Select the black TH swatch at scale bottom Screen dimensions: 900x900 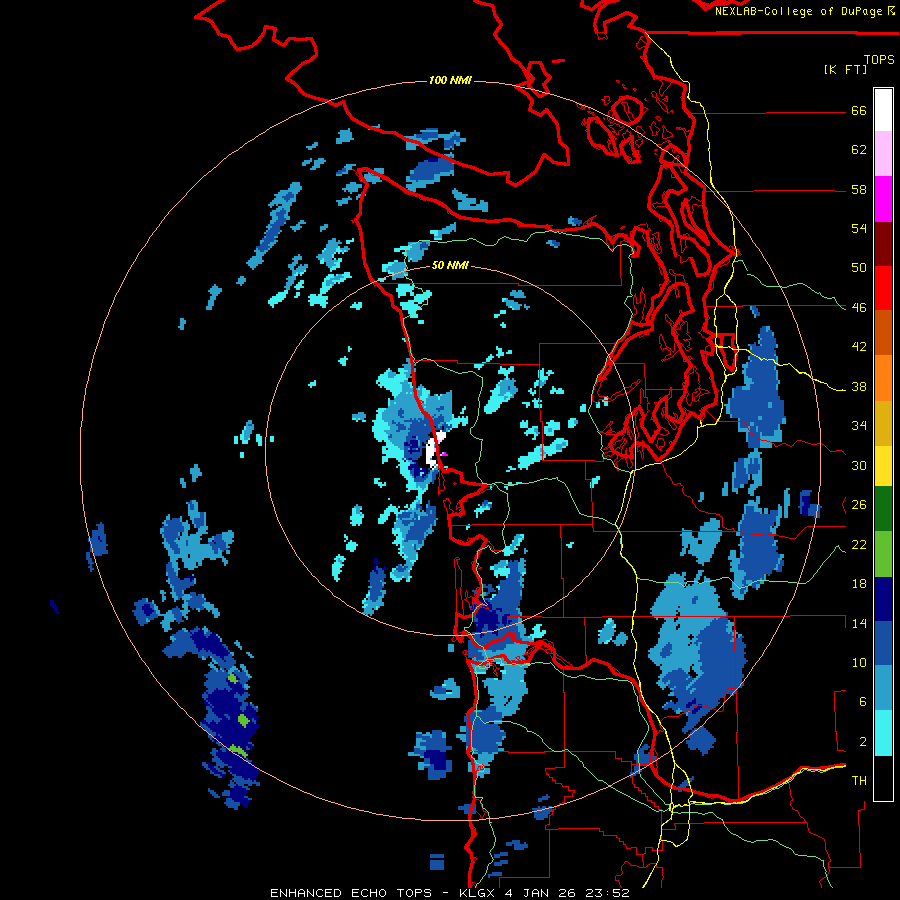(883, 778)
